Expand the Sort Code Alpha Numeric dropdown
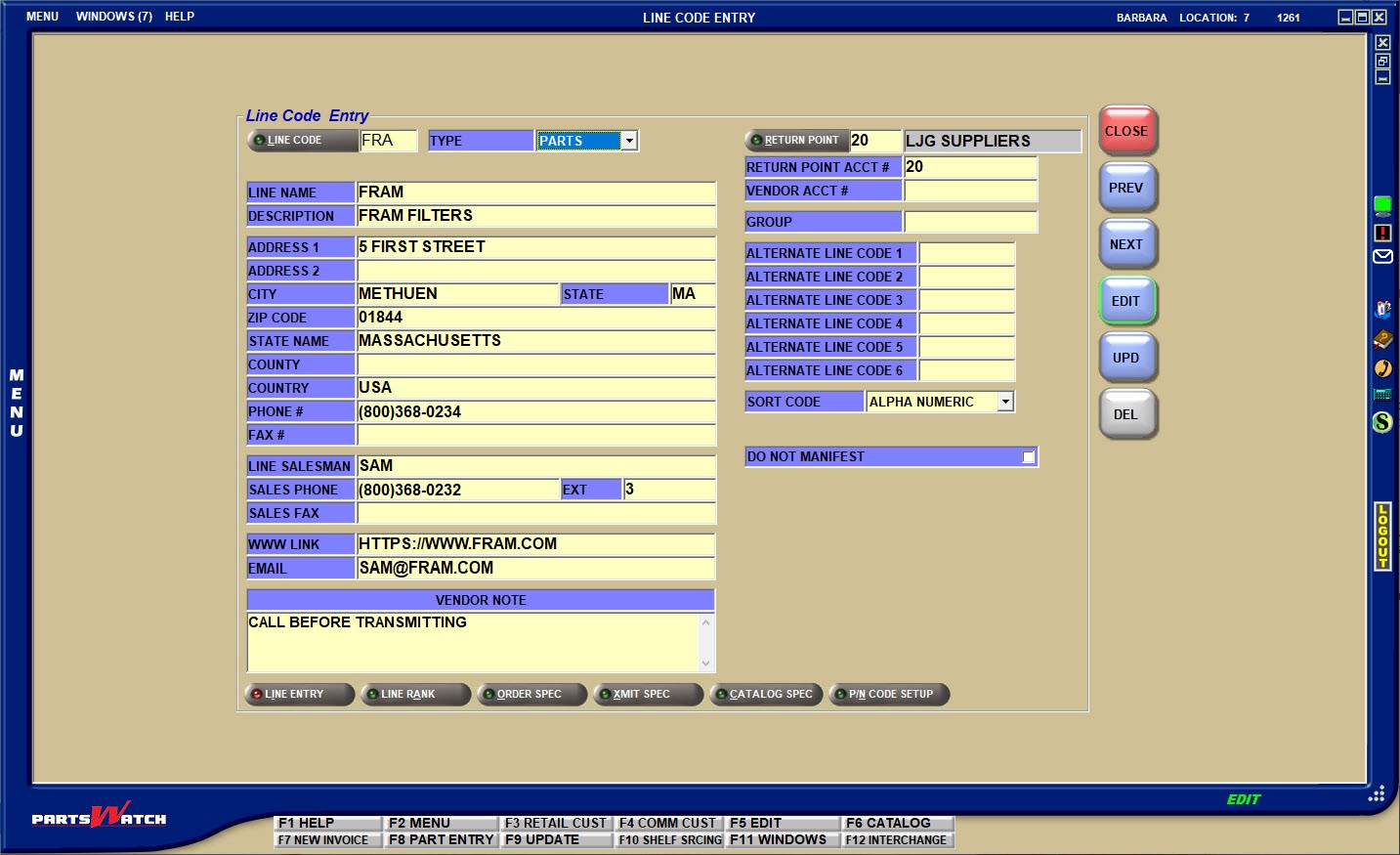The height and width of the screenshot is (855, 1400). [x=1005, y=402]
